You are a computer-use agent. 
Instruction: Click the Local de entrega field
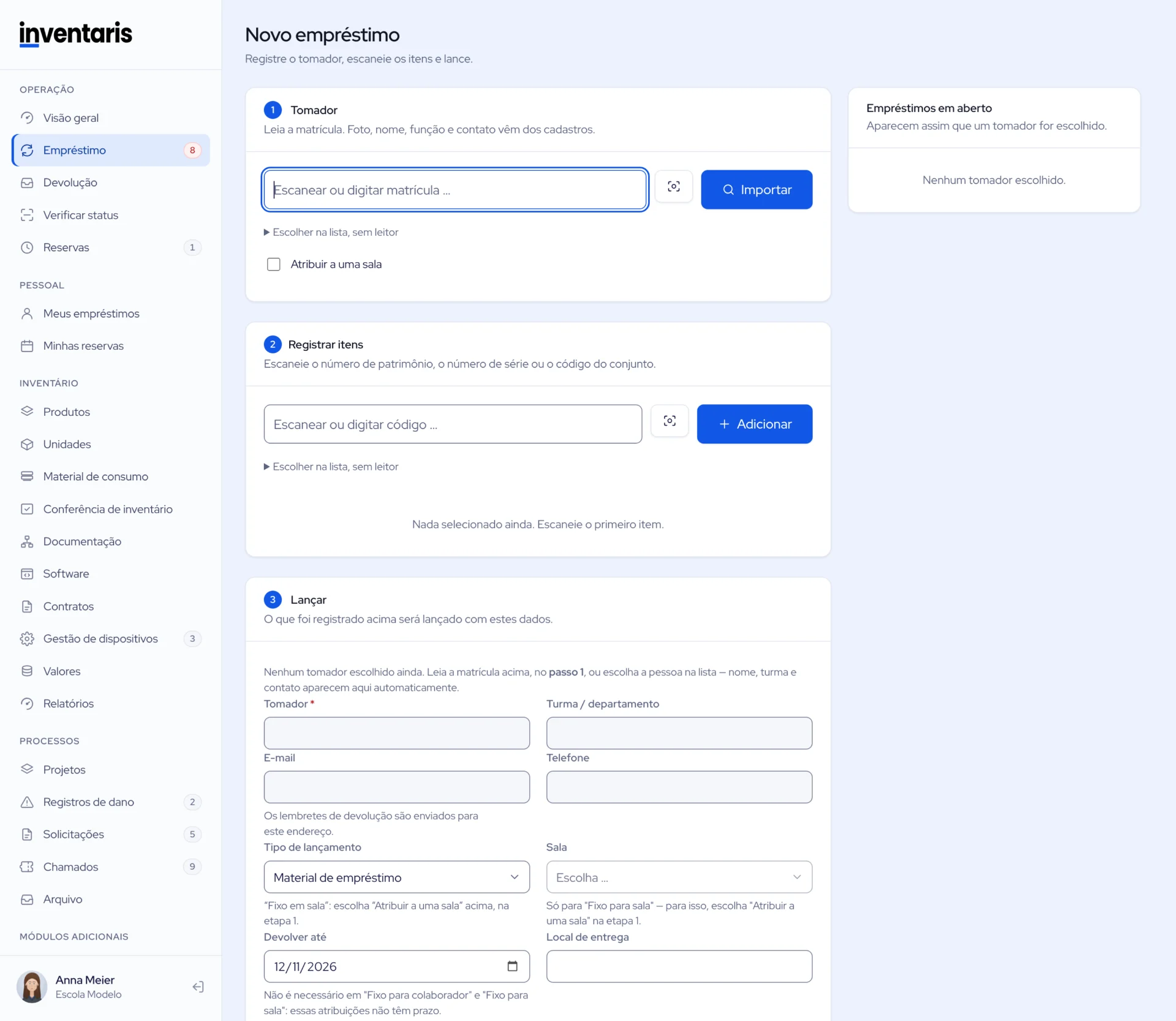(679, 966)
